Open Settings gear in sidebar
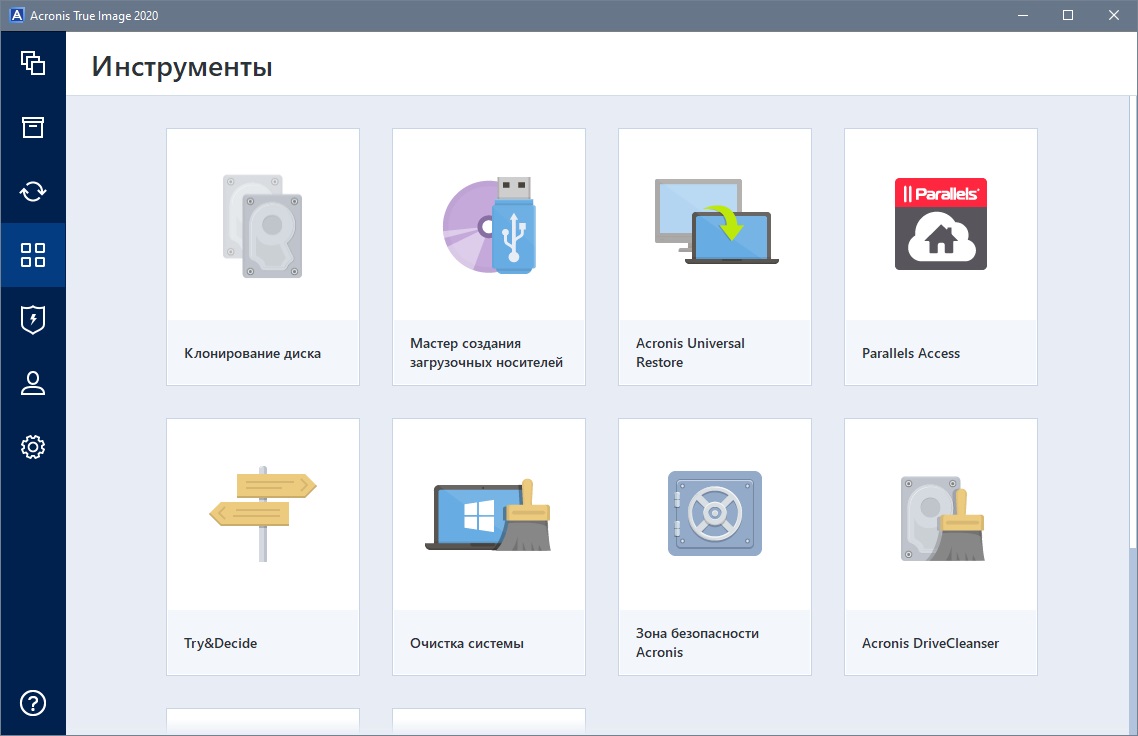Screen dimensions: 1138x736 click(x=33, y=447)
